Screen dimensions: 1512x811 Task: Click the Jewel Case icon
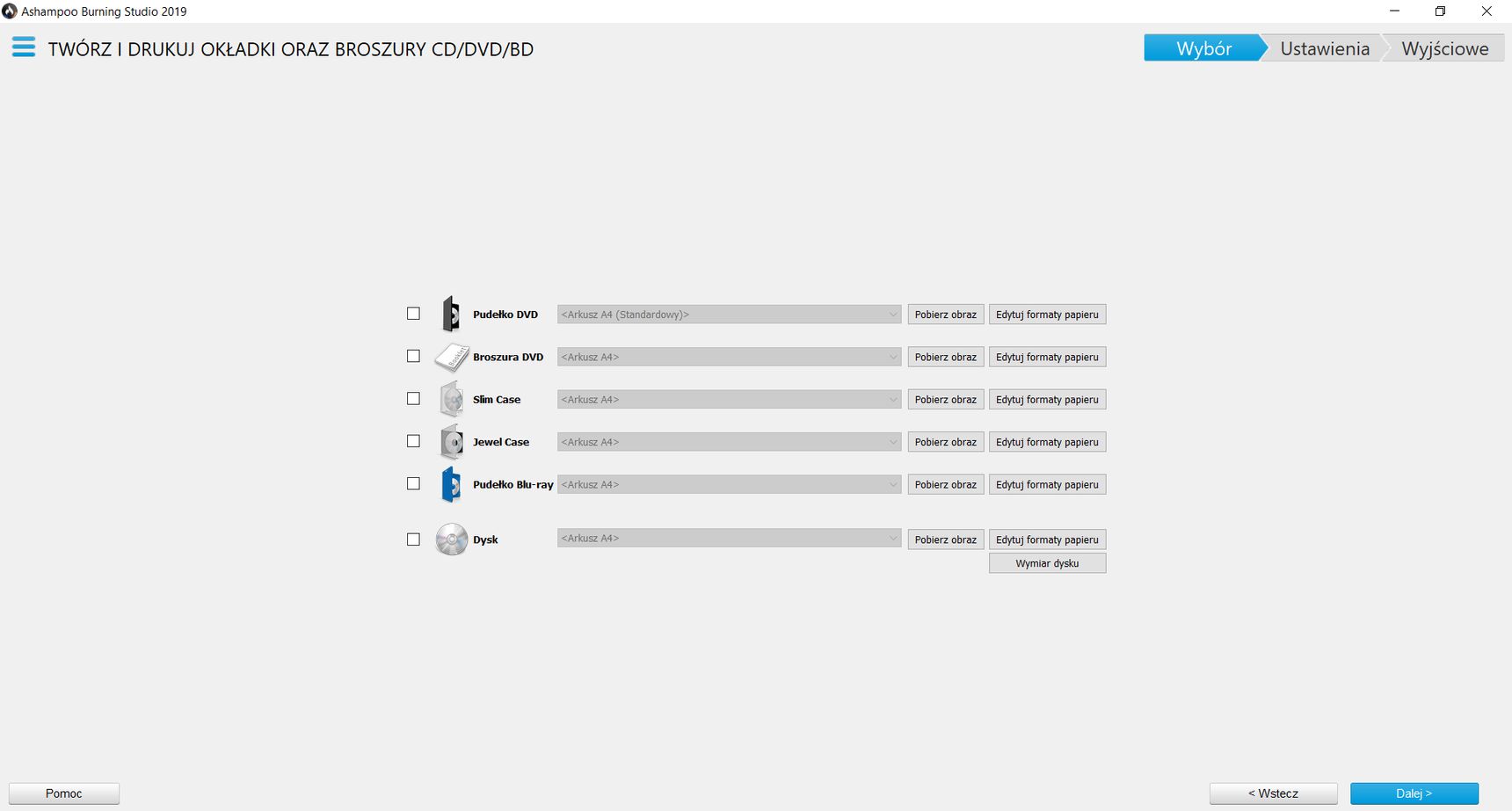coord(452,442)
